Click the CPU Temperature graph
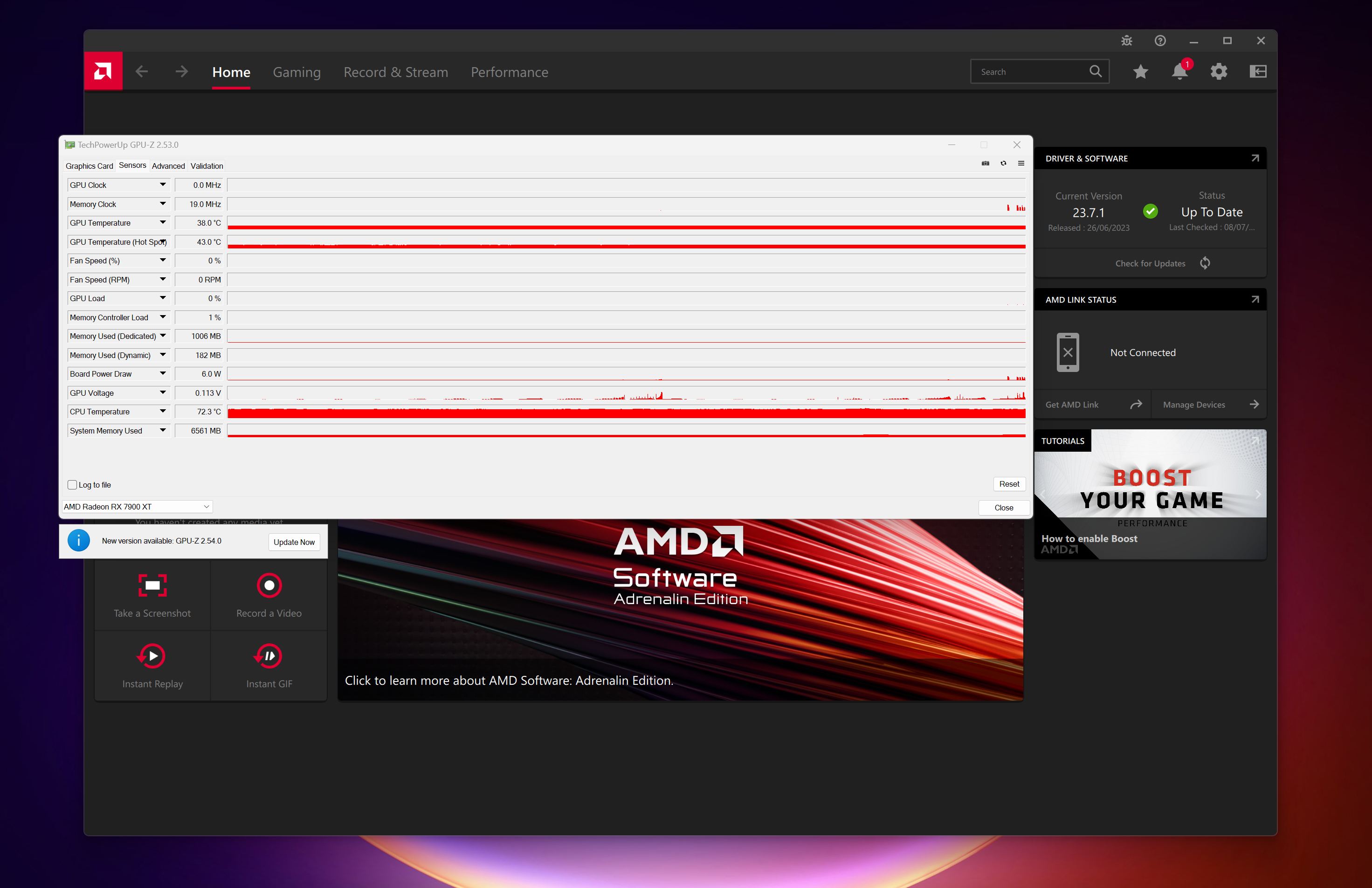 [626, 412]
